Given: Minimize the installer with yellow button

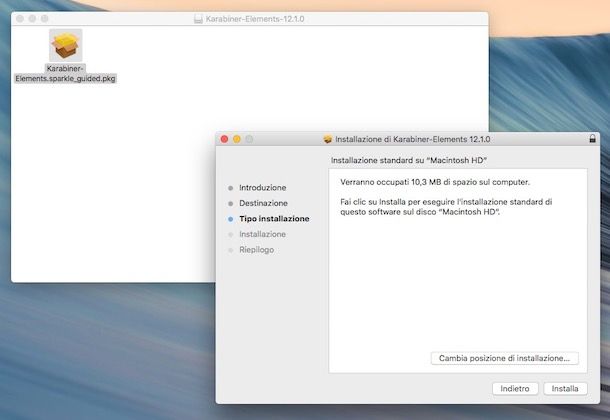Looking at the screenshot, I should coord(237,139).
